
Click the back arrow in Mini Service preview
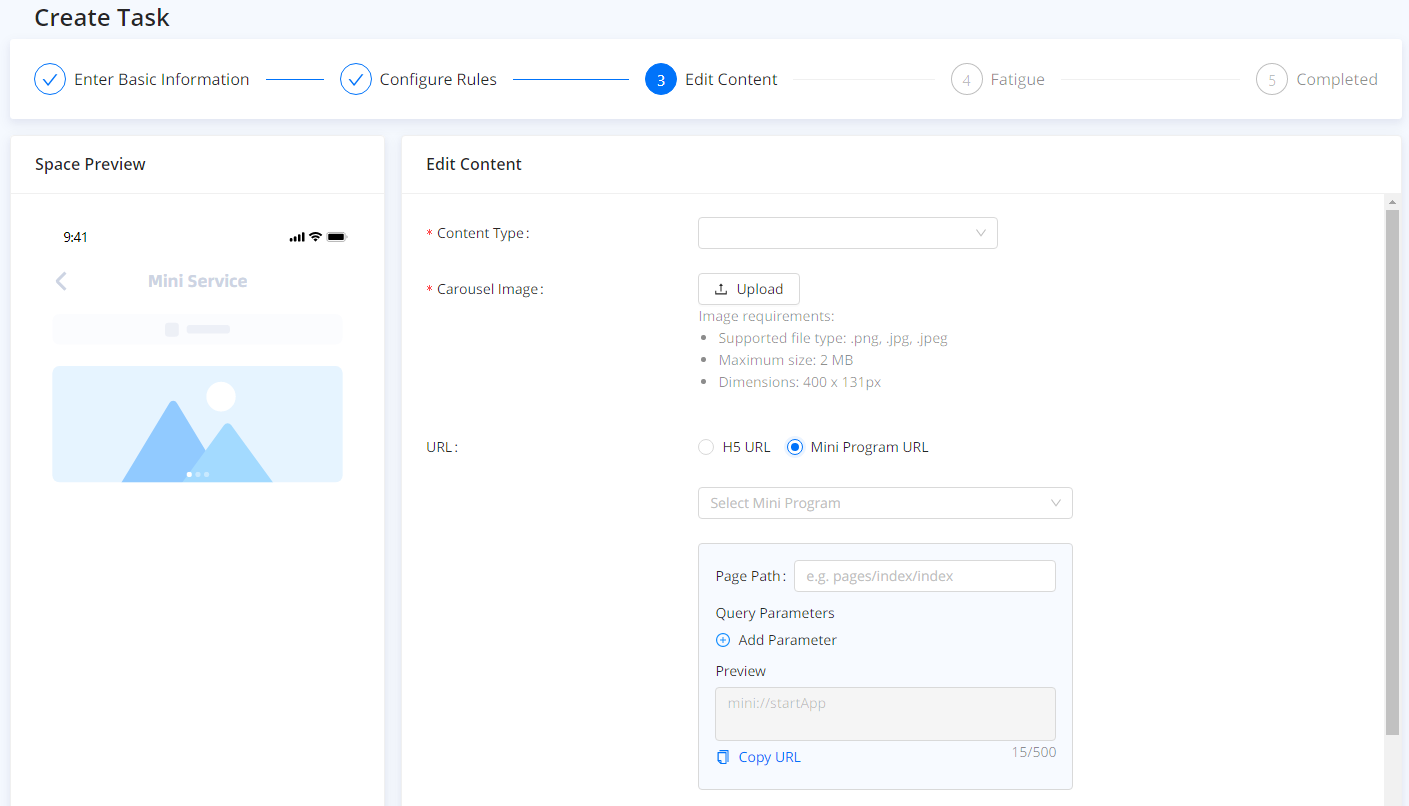point(61,281)
